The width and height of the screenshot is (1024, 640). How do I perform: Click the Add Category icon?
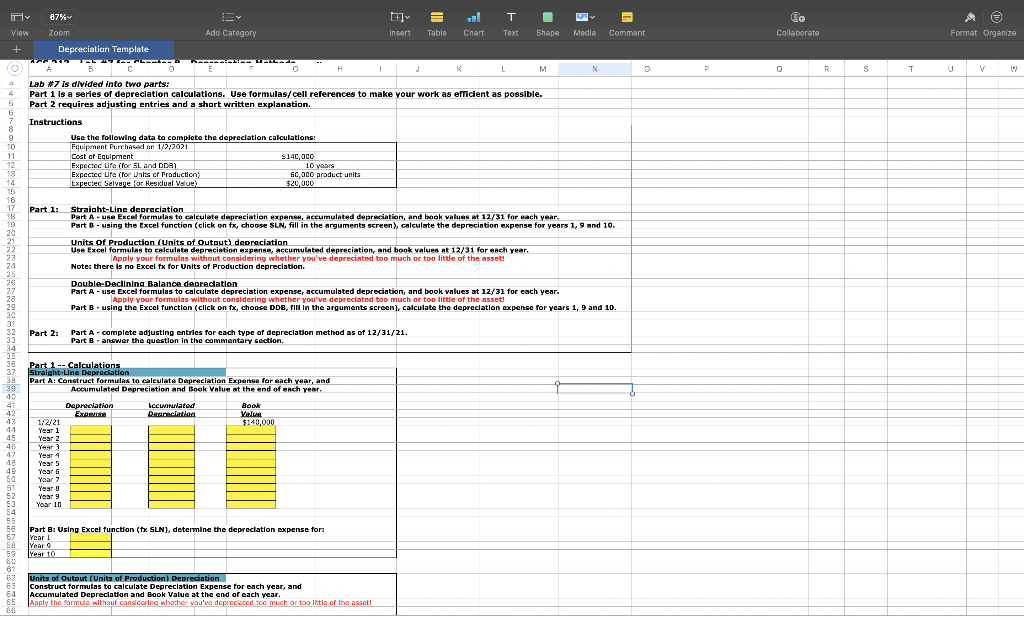tap(231, 18)
